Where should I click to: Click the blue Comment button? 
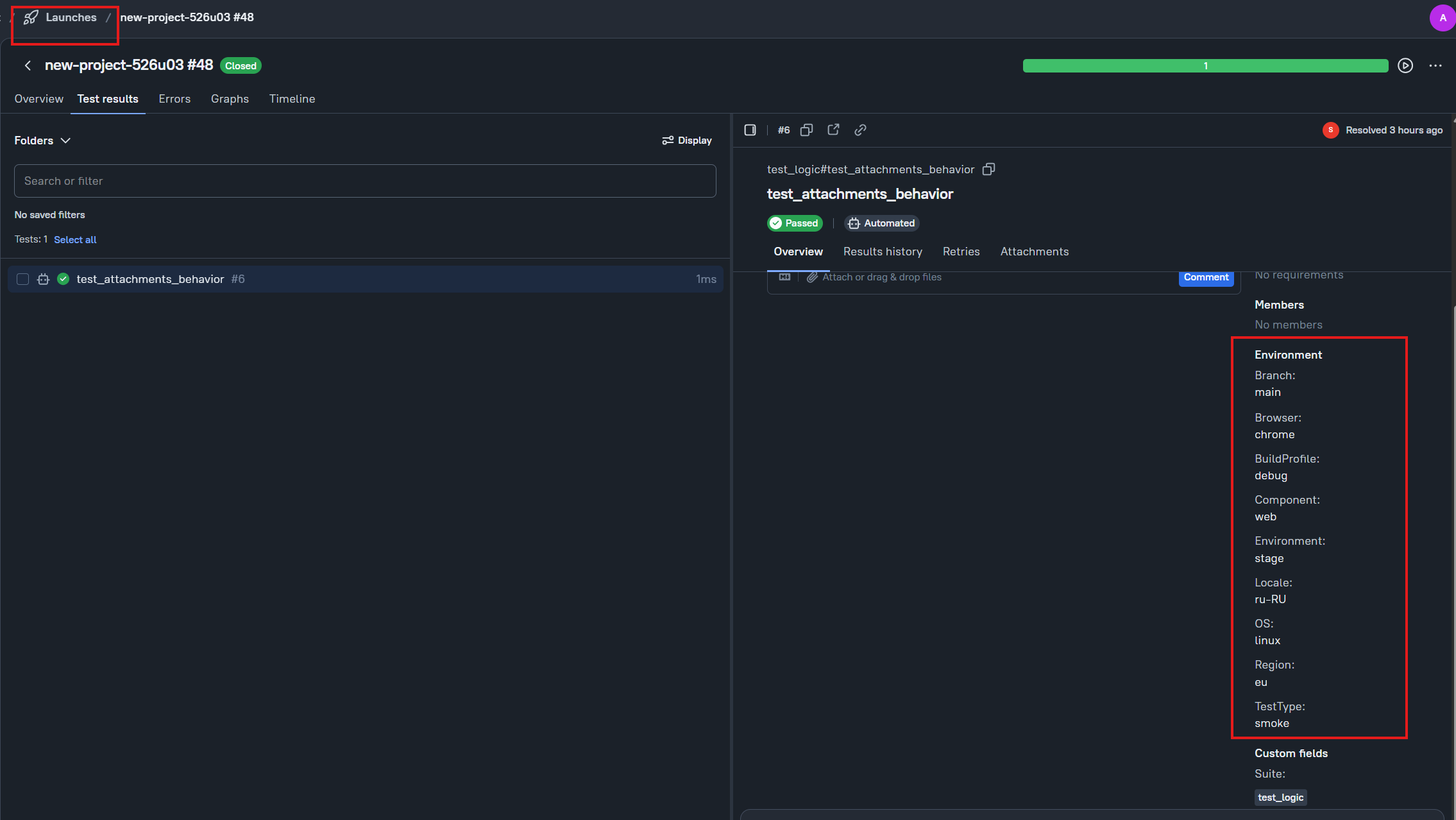pyautogui.click(x=1206, y=278)
